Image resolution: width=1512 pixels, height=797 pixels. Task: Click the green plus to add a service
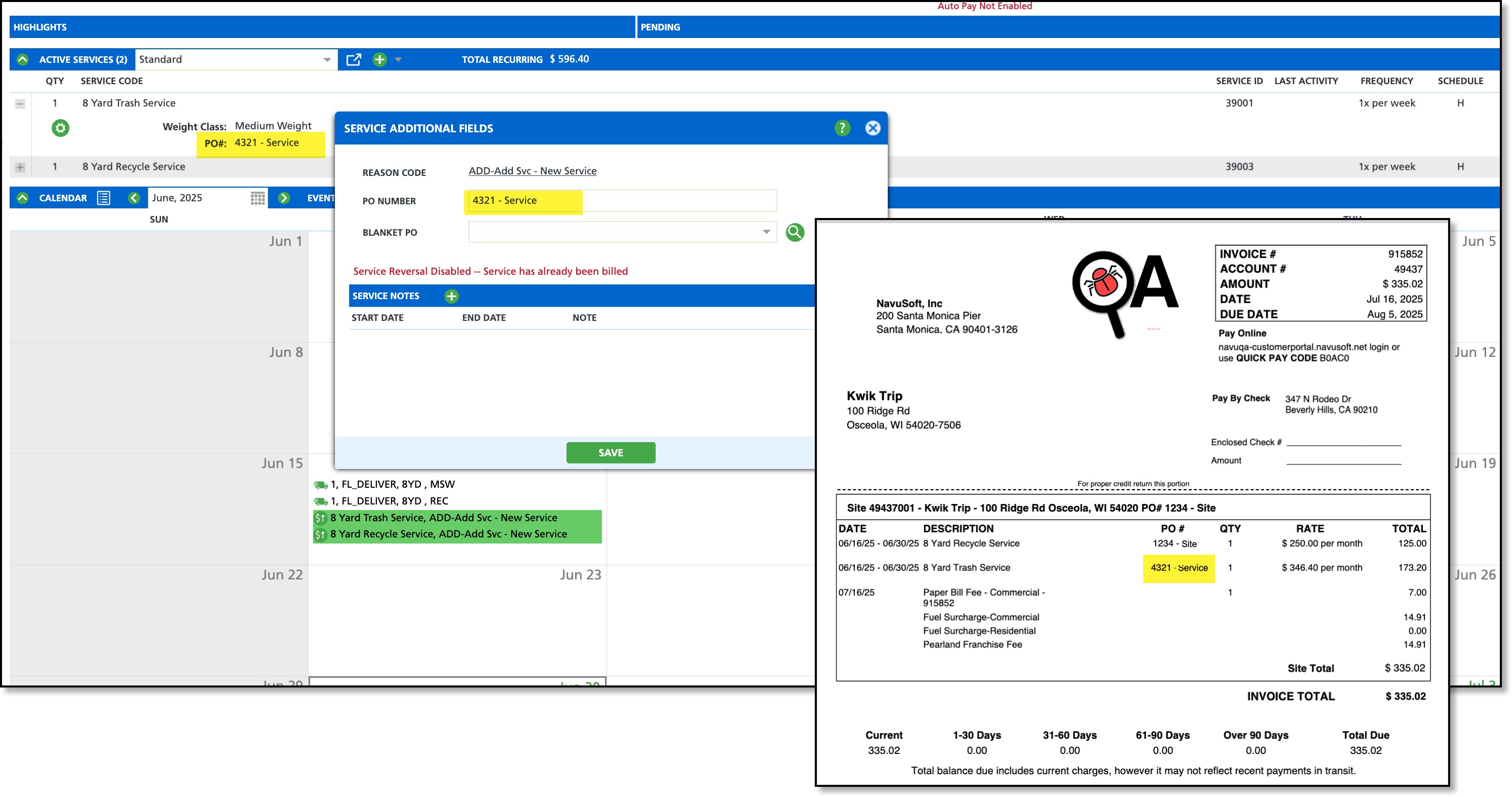pyautogui.click(x=380, y=59)
